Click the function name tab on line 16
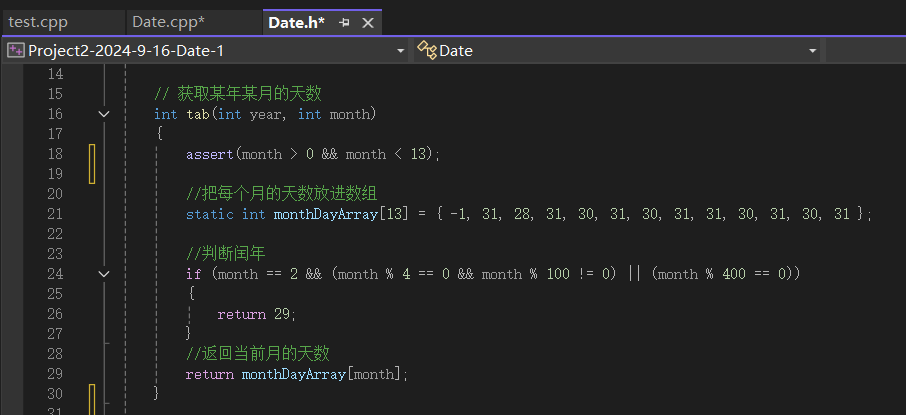 pyautogui.click(x=198, y=114)
